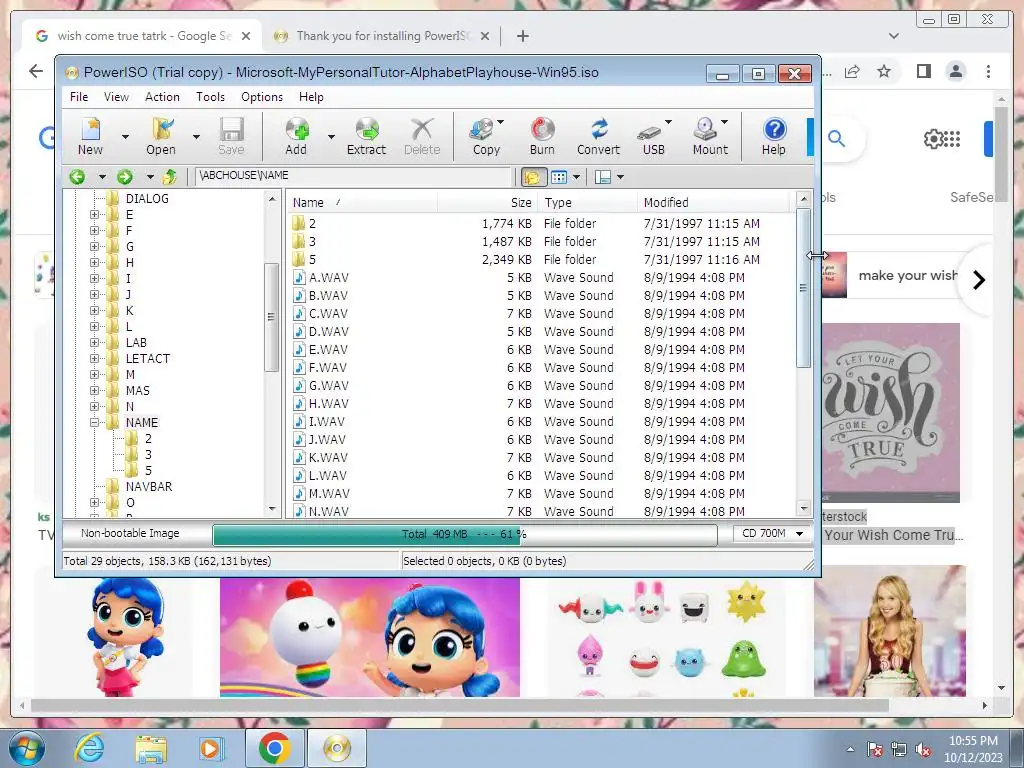Image resolution: width=1024 pixels, height=768 pixels.
Task: Open the Options menu
Action: (262, 97)
